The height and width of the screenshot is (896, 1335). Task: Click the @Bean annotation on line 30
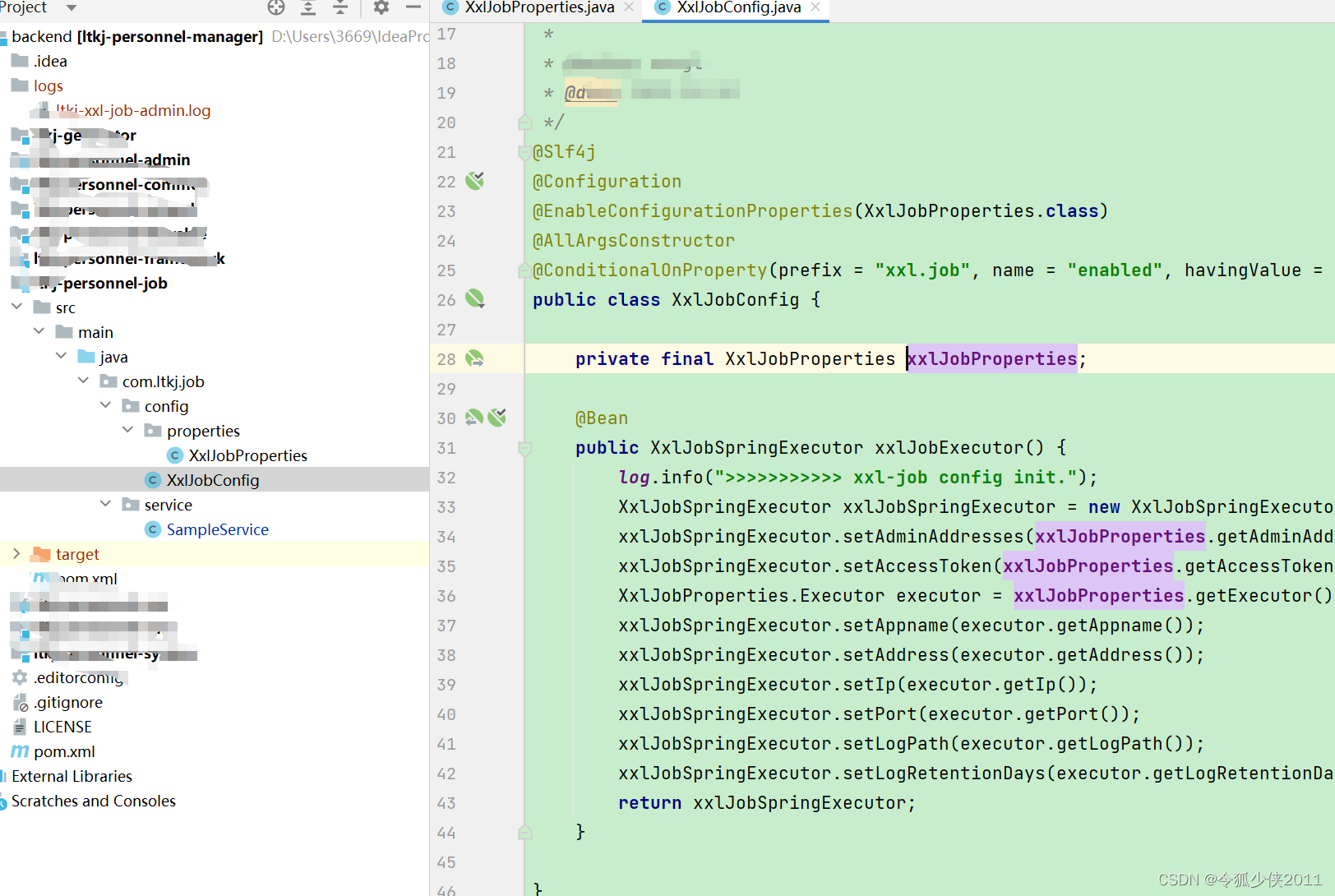[x=601, y=418]
